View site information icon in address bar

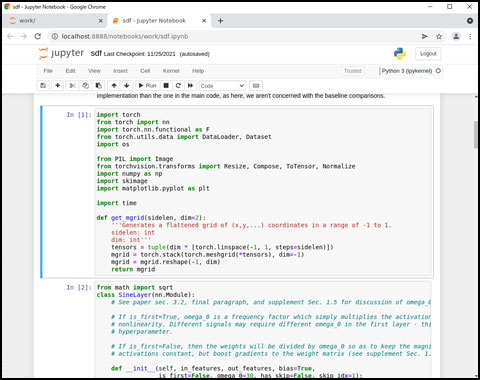[x=54, y=36]
